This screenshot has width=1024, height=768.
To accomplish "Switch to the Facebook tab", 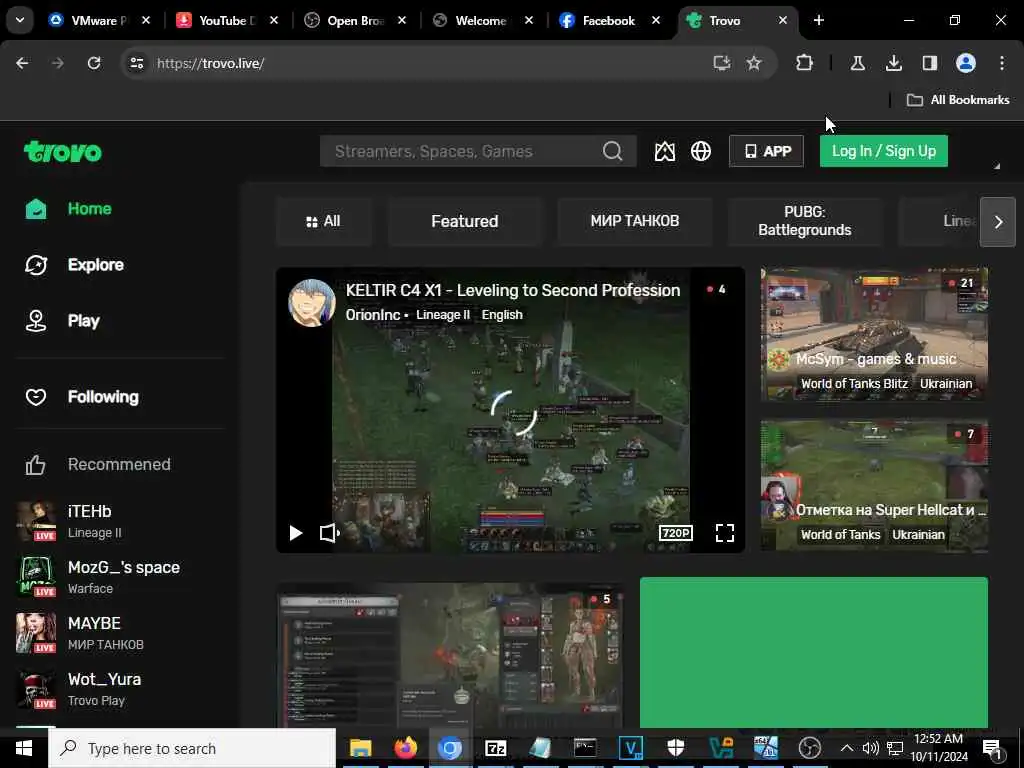I will [608, 21].
